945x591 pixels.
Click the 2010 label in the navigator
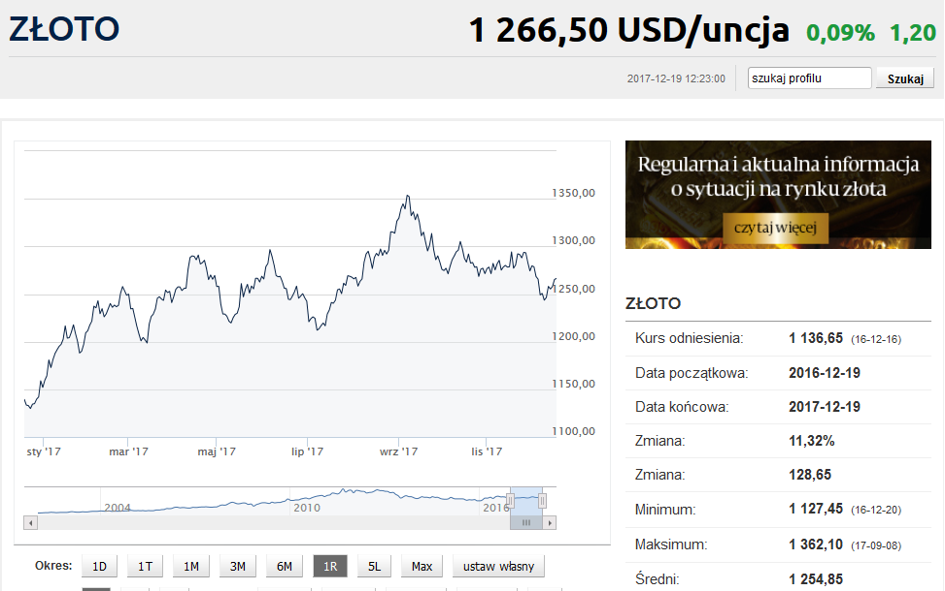tap(307, 508)
